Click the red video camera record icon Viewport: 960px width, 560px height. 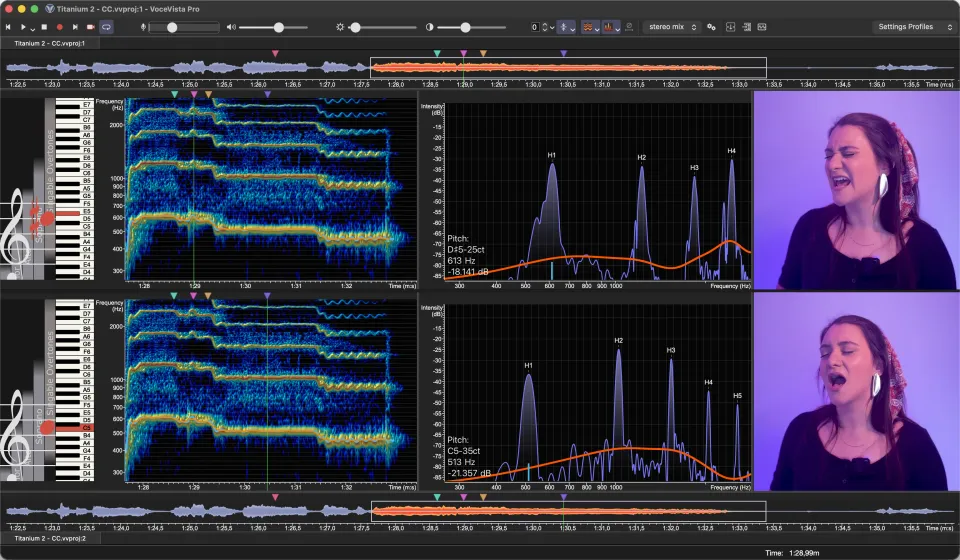pos(91,27)
